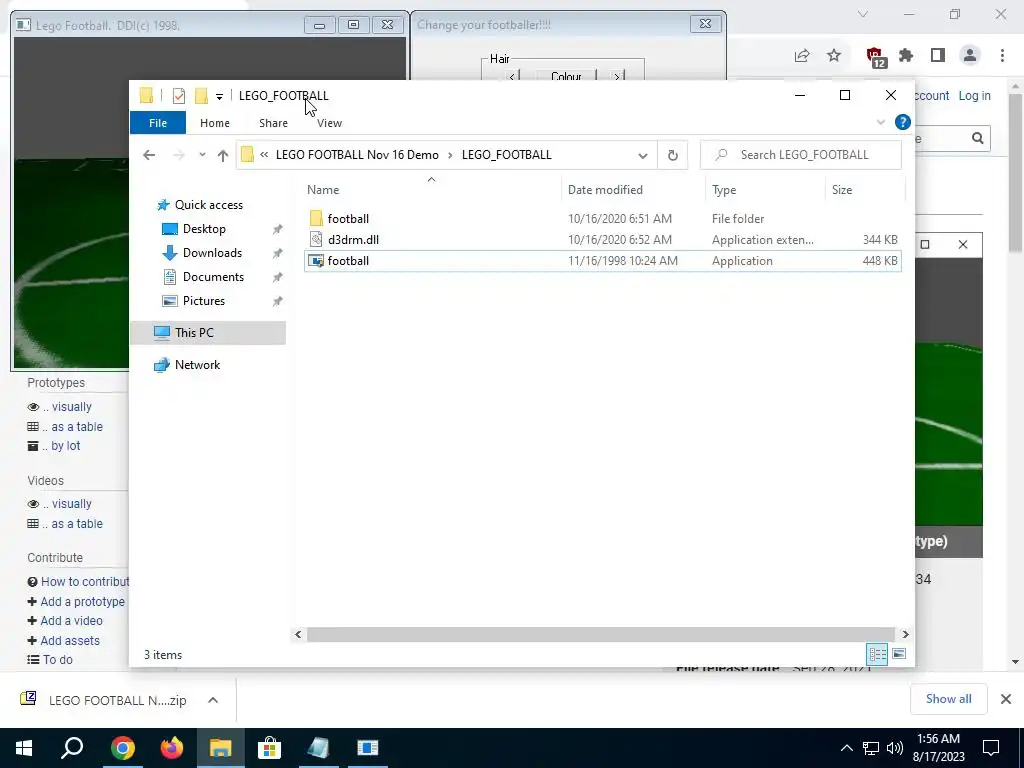Click Log in link on webpage
Screen dimensions: 1024x768
(x=974, y=95)
